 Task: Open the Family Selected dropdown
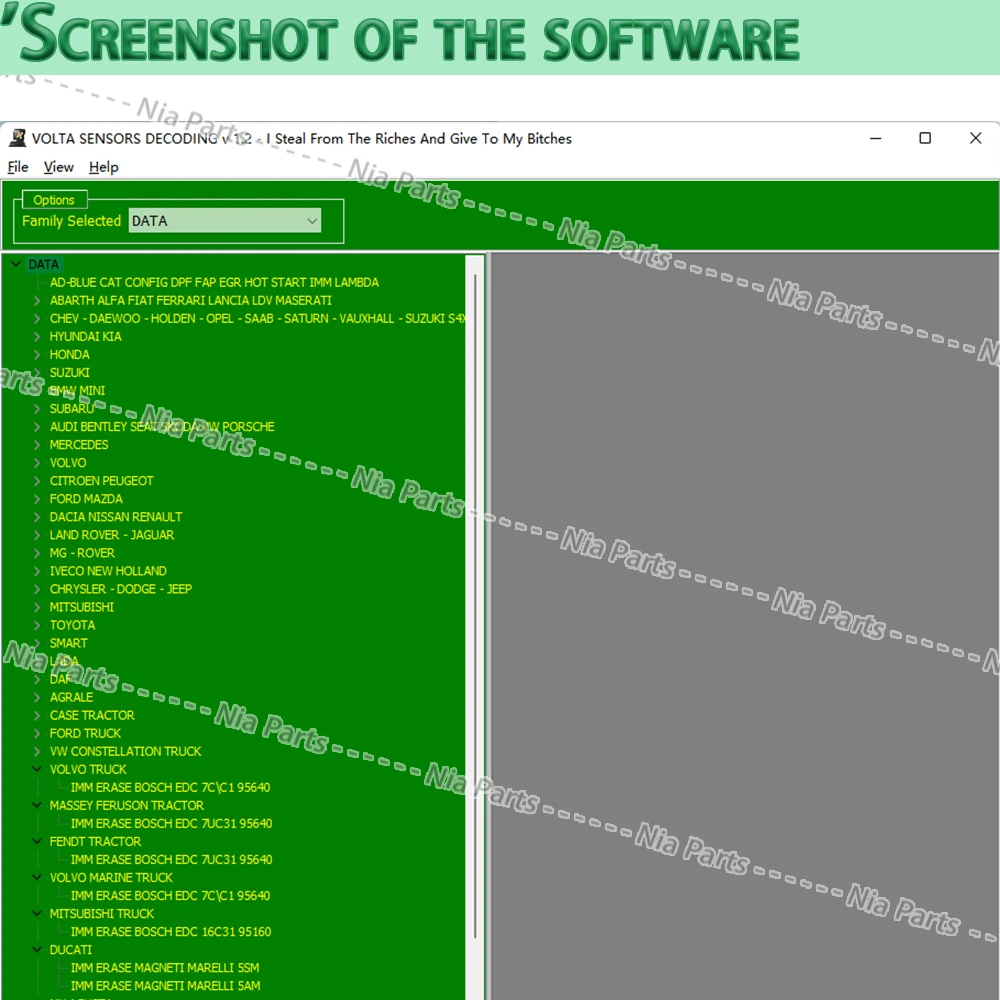pos(224,221)
